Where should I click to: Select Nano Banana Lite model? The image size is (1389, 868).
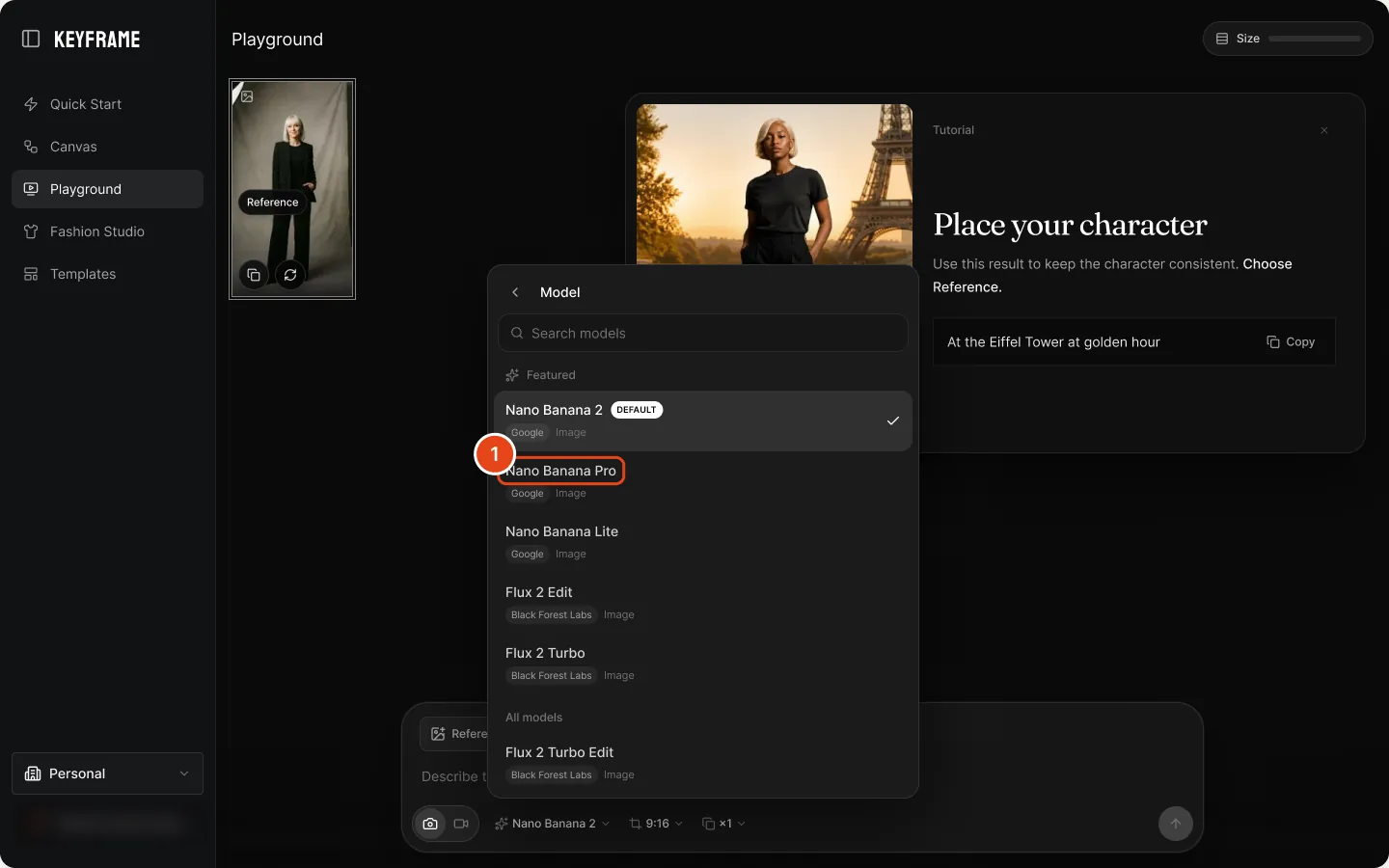point(703,542)
